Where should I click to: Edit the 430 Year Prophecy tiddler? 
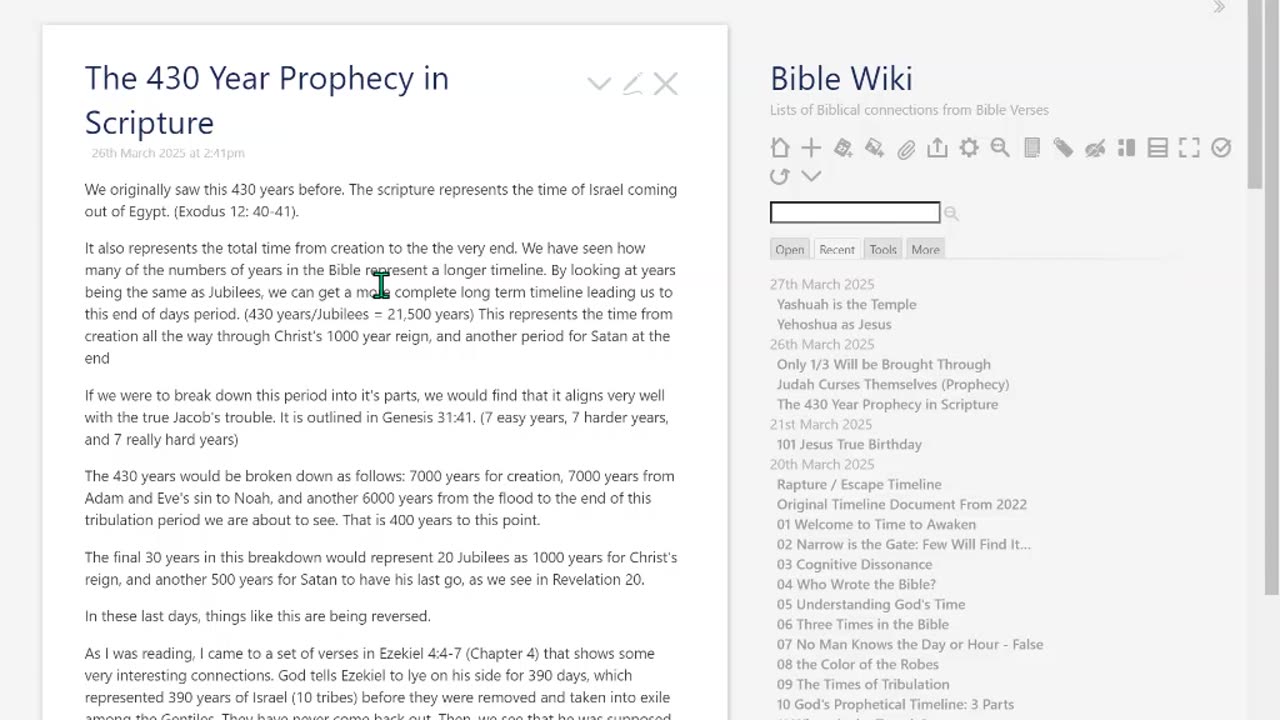(632, 84)
